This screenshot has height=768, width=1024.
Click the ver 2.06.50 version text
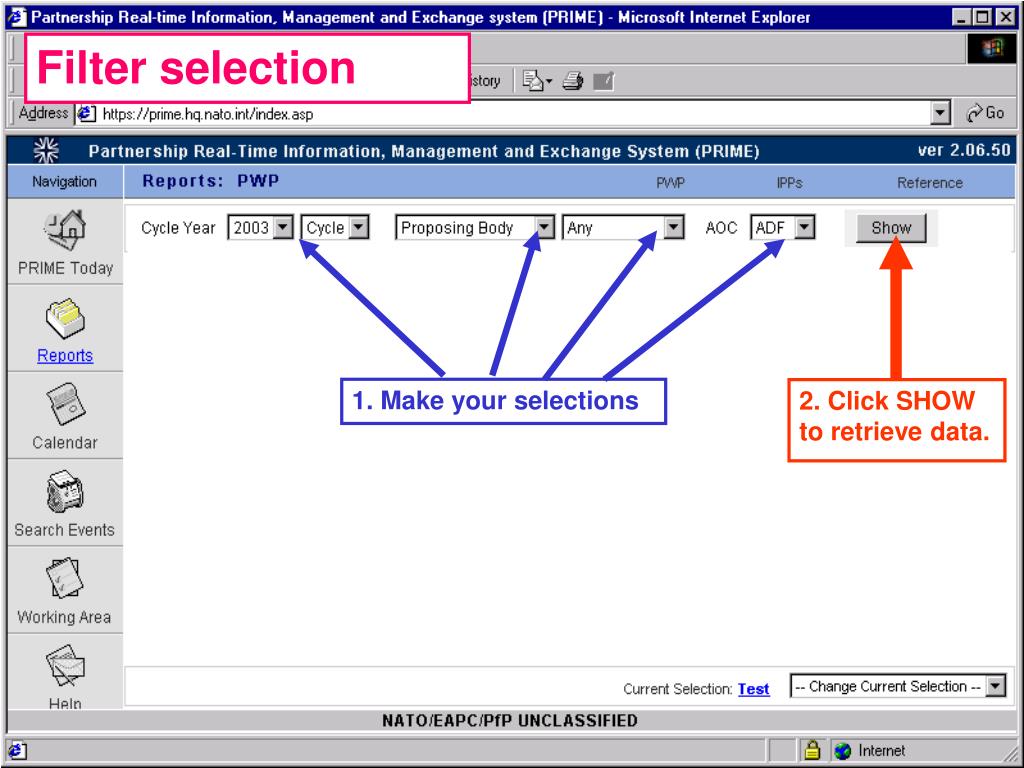[x=964, y=151]
